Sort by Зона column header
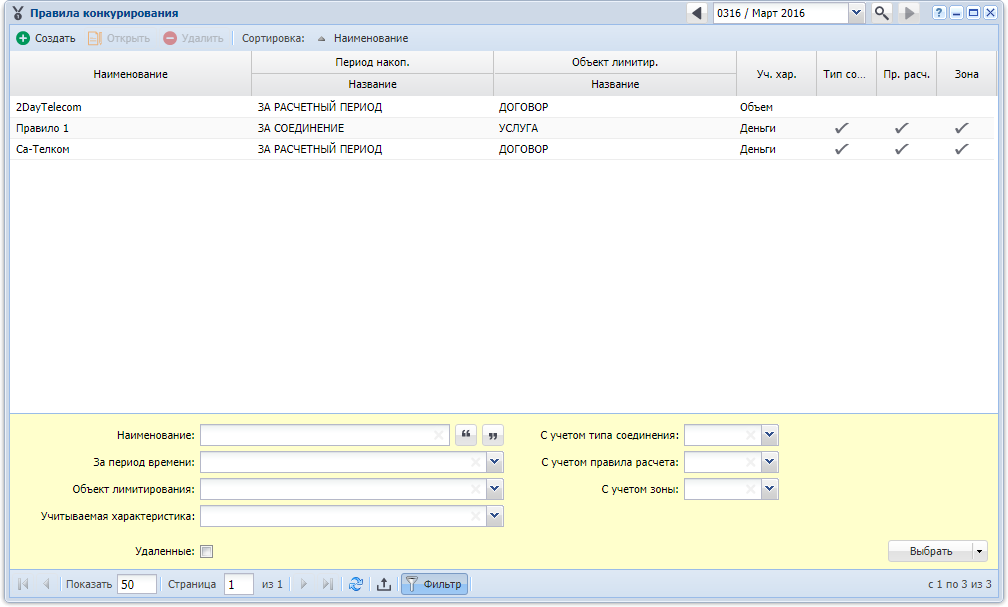The width and height of the screenshot is (1008, 607). coord(966,74)
